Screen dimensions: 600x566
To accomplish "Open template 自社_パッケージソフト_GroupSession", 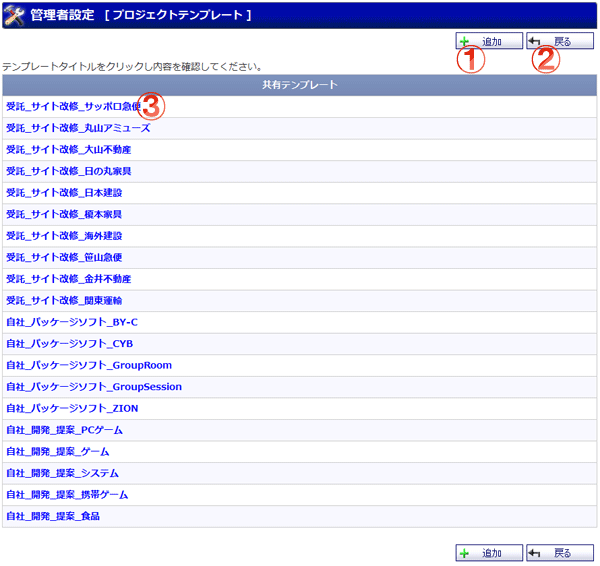I will [94, 387].
